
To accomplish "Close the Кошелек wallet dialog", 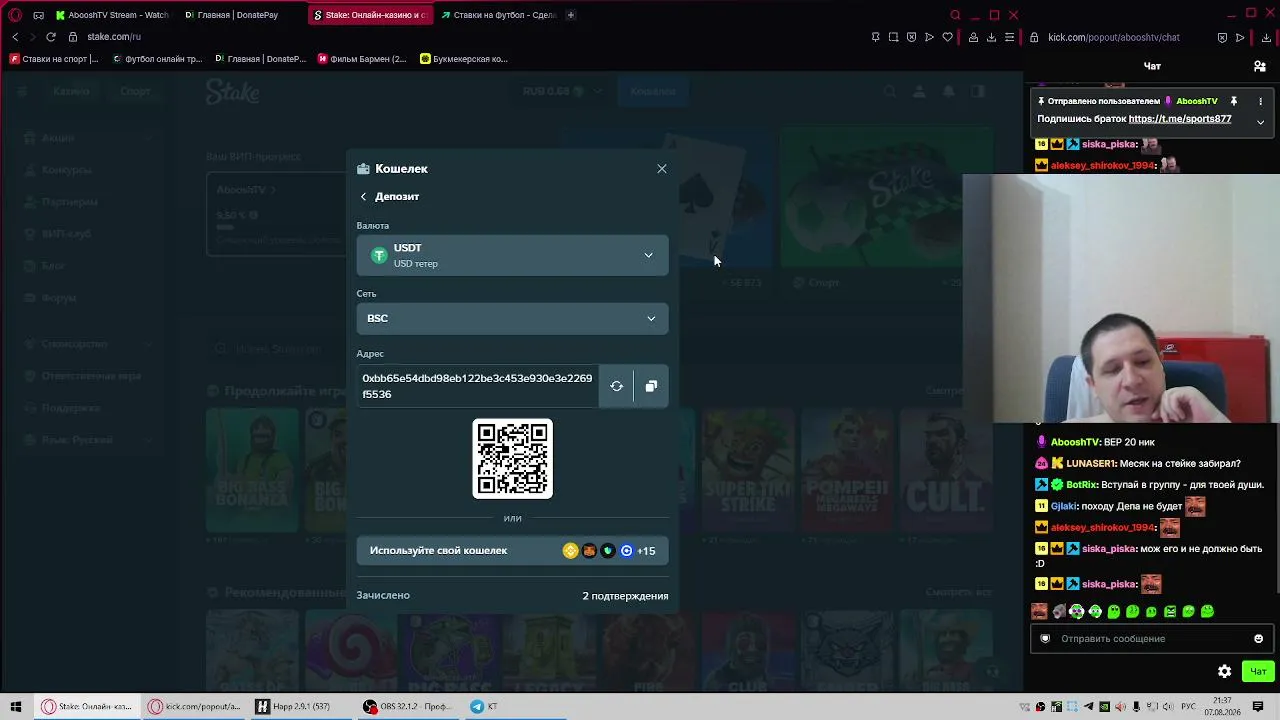I will [x=662, y=169].
